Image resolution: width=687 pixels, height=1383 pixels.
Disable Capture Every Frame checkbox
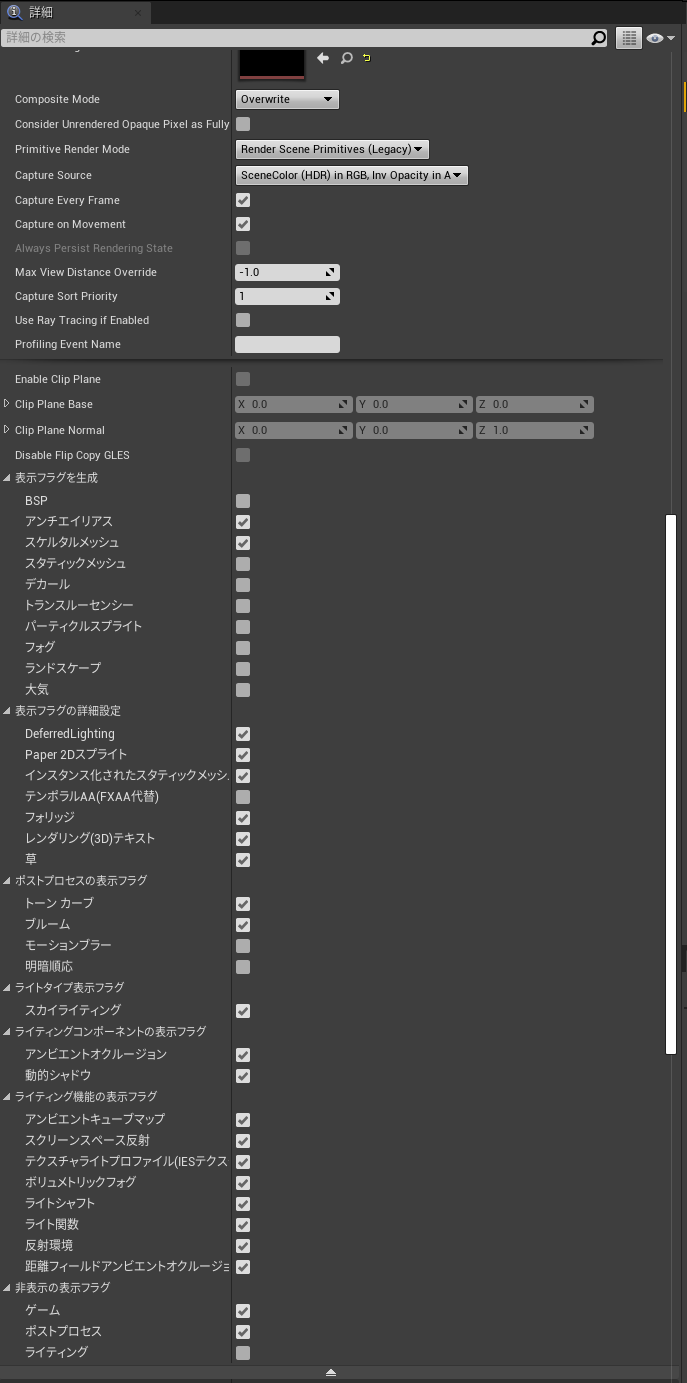click(x=243, y=200)
